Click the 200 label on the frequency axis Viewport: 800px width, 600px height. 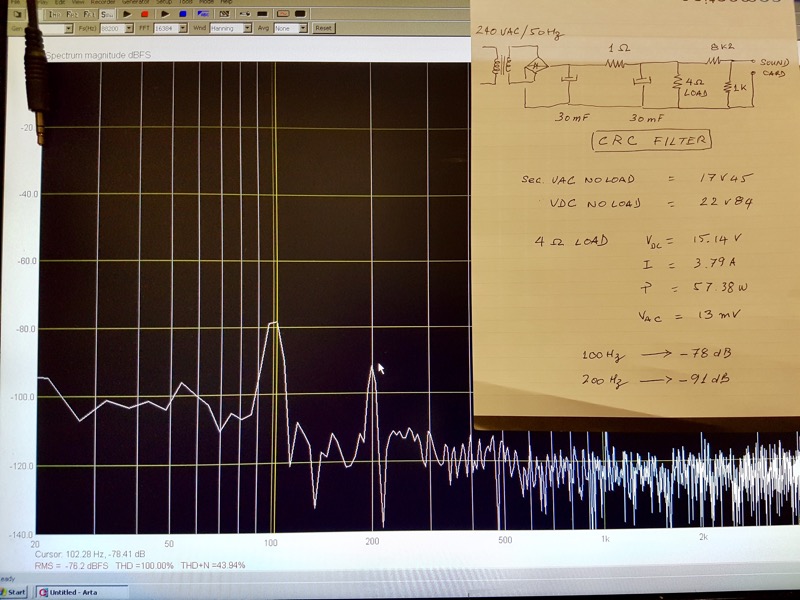tap(372, 541)
